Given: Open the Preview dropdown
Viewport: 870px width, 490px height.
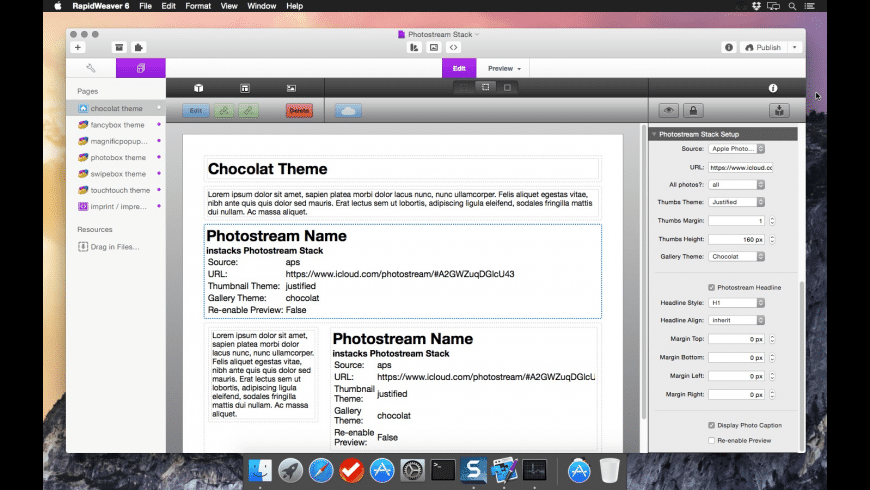Looking at the screenshot, I should click(x=504, y=68).
